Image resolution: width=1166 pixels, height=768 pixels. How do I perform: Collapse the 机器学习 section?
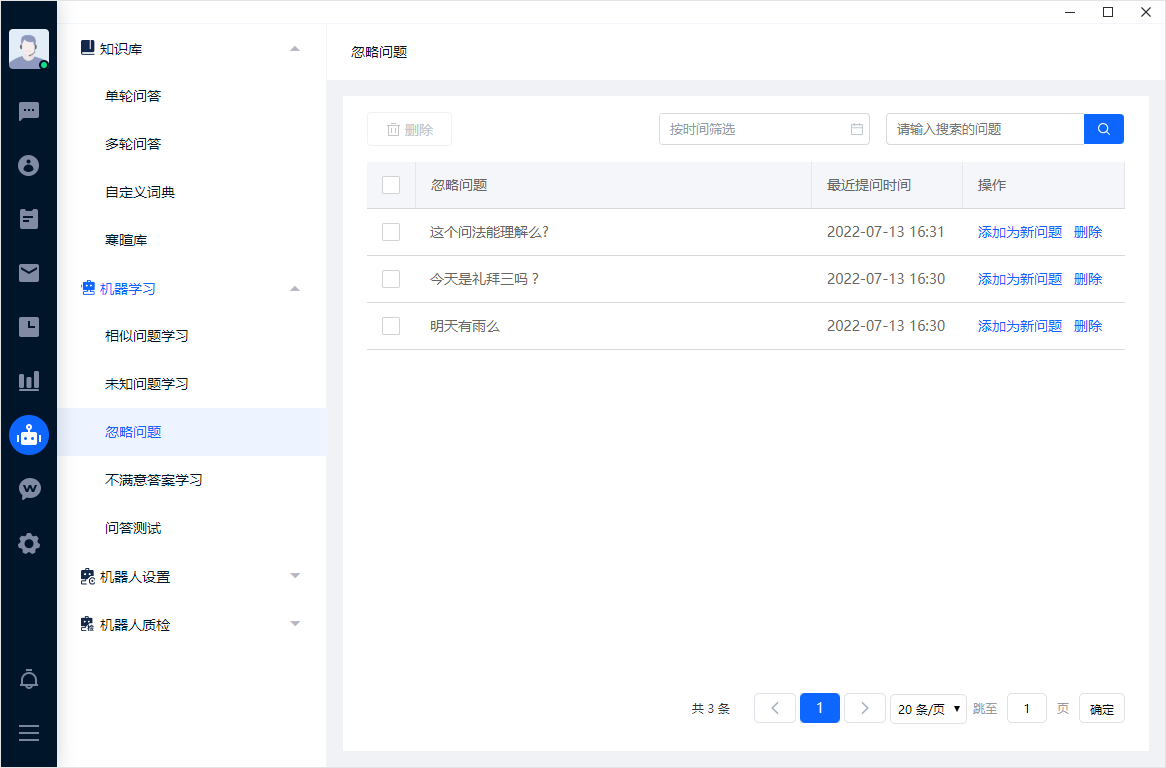(294, 288)
